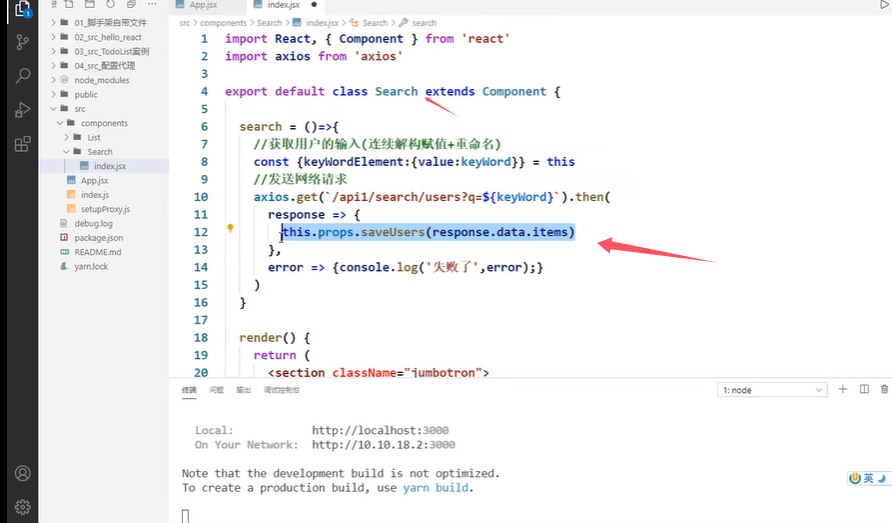
Task: Click the New Folder icon in explorer header
Action: [x=89, y=4]
